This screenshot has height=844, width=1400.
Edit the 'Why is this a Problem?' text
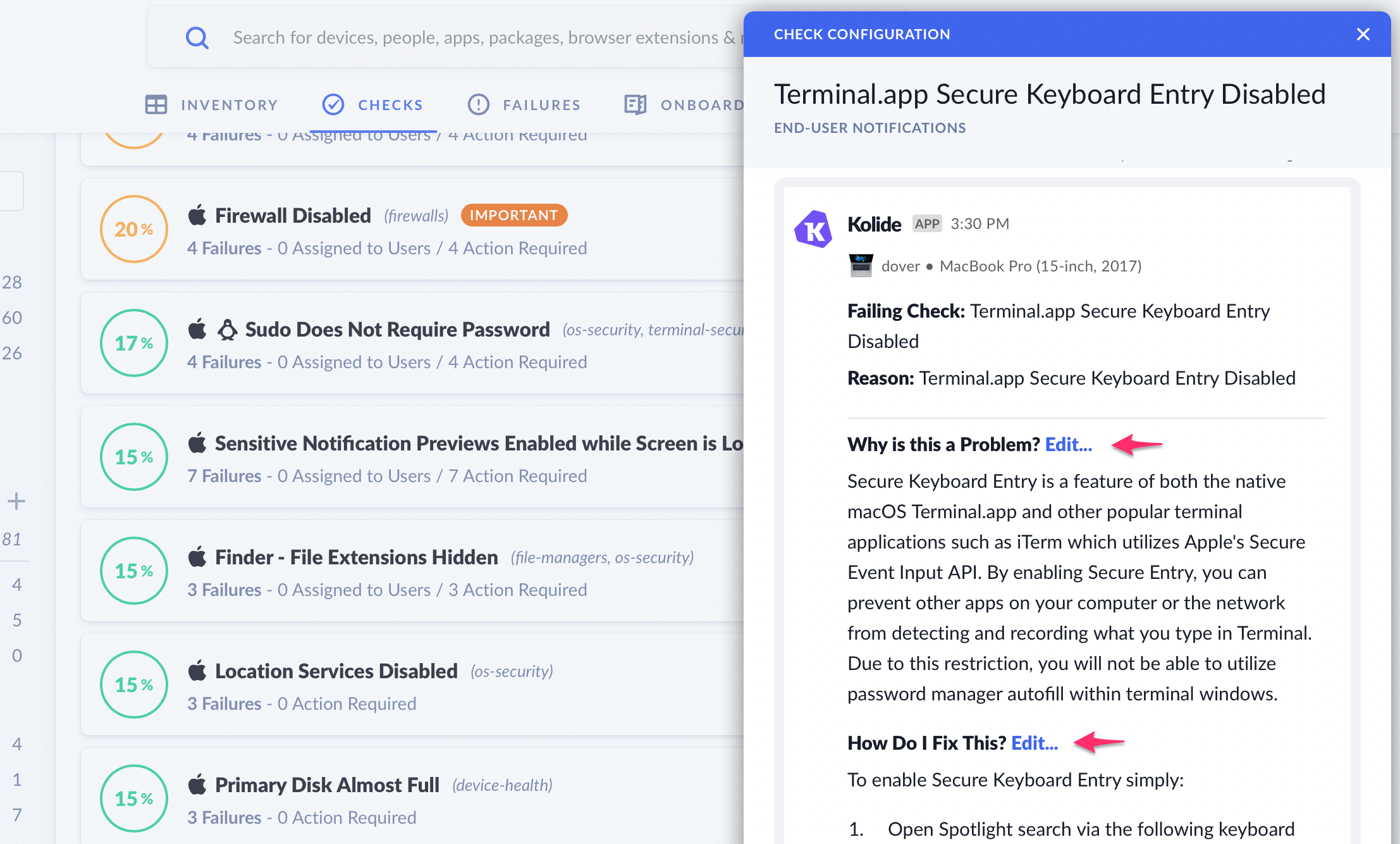(x=1068, y=445)
